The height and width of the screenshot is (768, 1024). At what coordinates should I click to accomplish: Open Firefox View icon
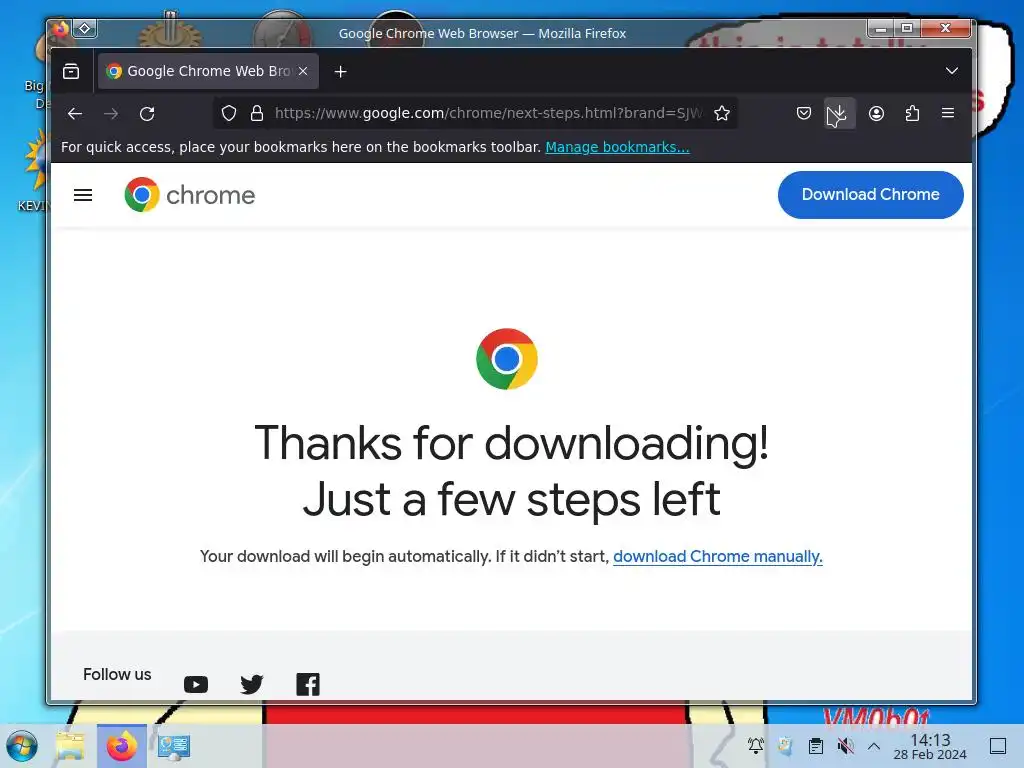coord(71,71)
